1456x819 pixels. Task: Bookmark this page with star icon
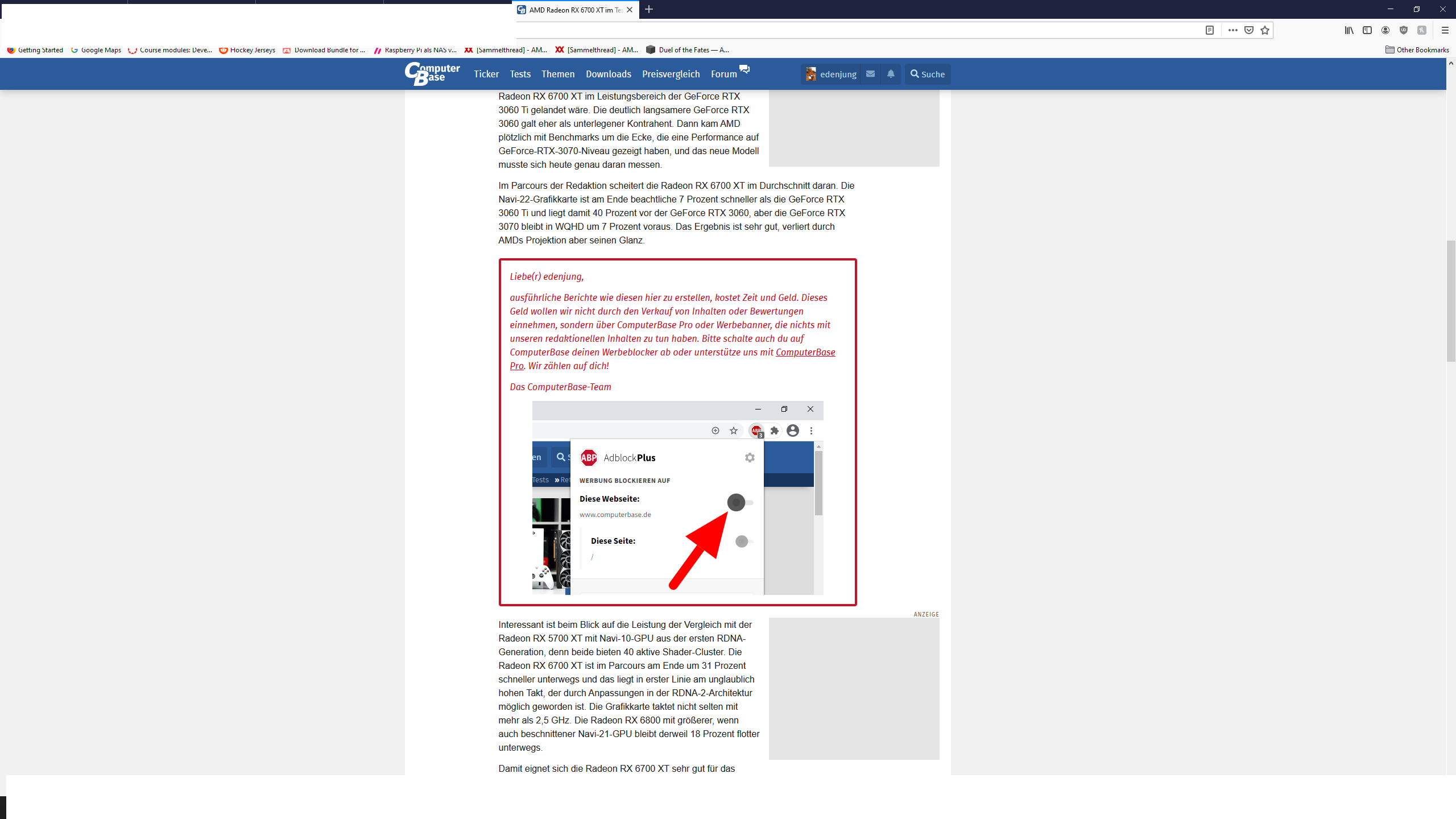click(1265, 30)
